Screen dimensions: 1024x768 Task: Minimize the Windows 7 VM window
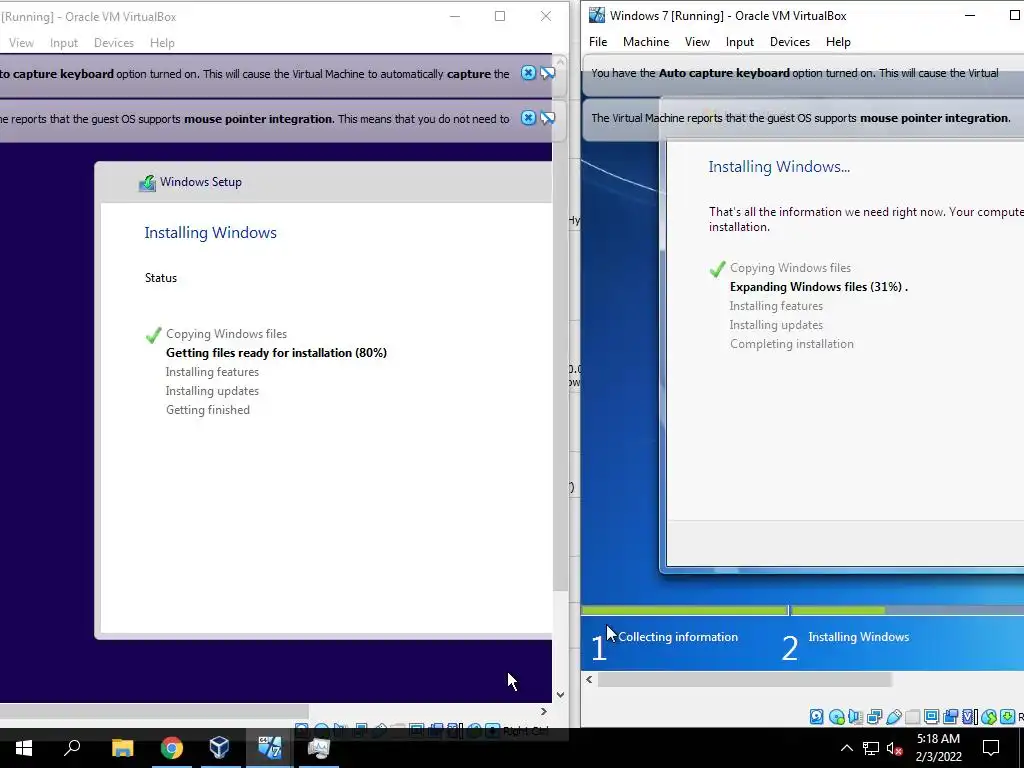[x=970, y=16]
